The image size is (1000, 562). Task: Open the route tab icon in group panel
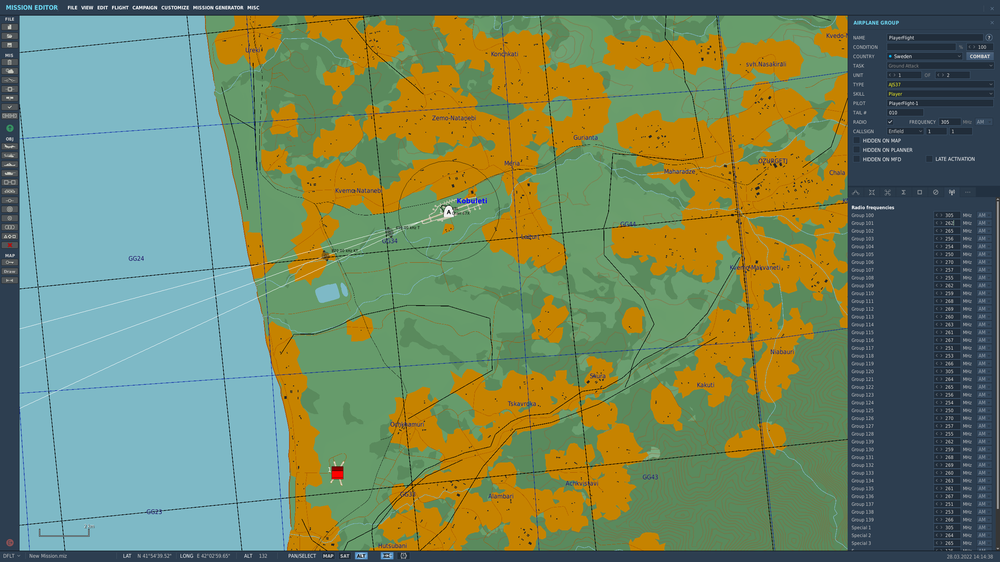856,192
